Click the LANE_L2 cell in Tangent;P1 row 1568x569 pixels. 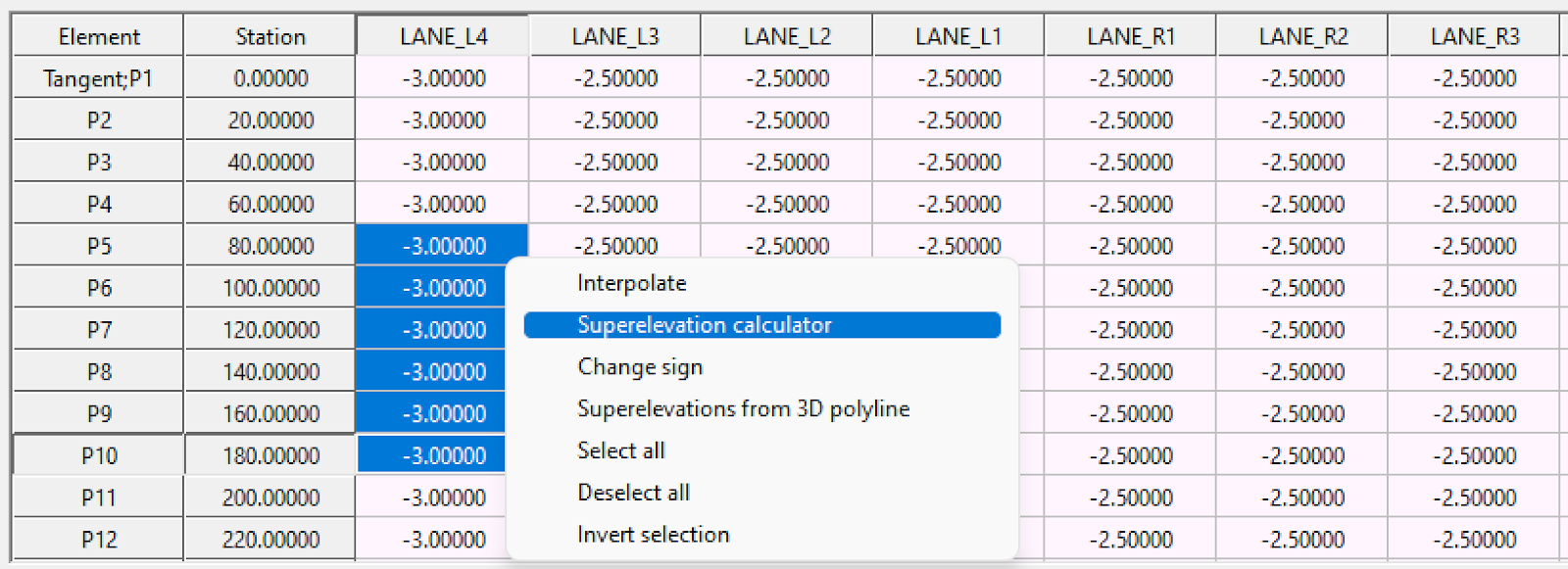point(787,78)
